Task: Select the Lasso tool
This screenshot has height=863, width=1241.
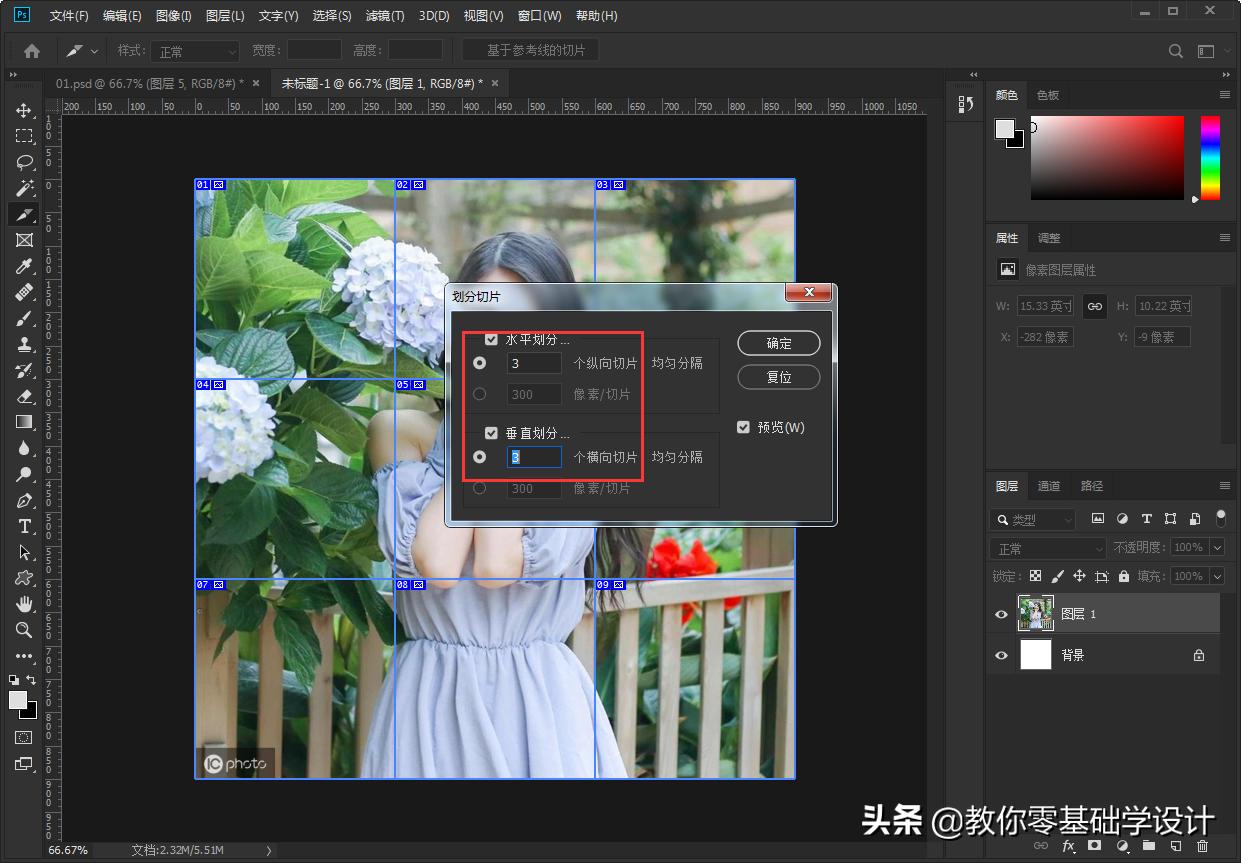Action: 24,162
